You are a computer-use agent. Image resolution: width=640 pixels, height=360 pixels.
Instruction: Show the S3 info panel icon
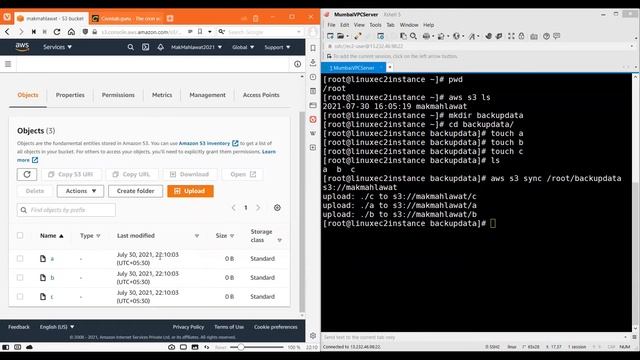(x=297, y=64)
